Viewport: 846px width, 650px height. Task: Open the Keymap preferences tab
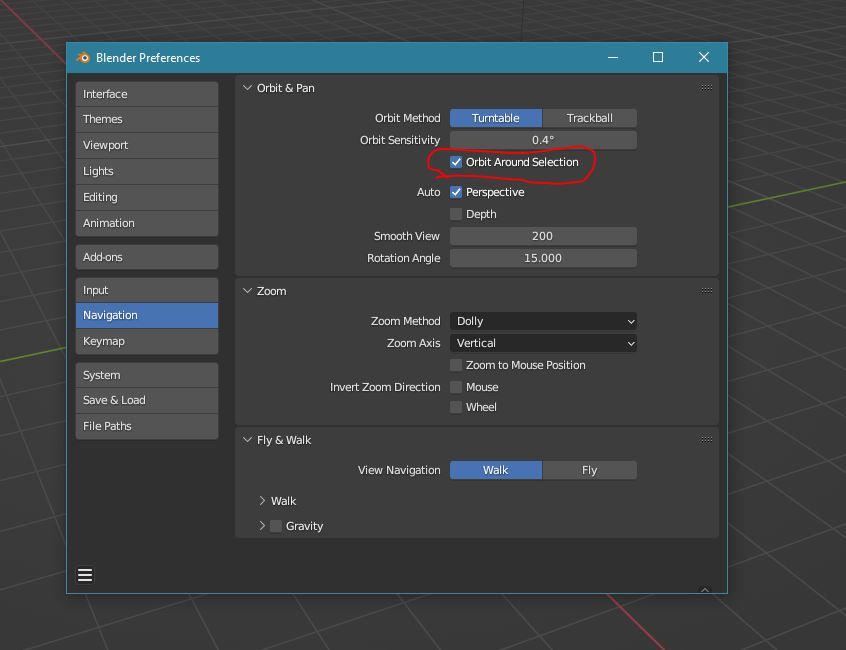147,341
